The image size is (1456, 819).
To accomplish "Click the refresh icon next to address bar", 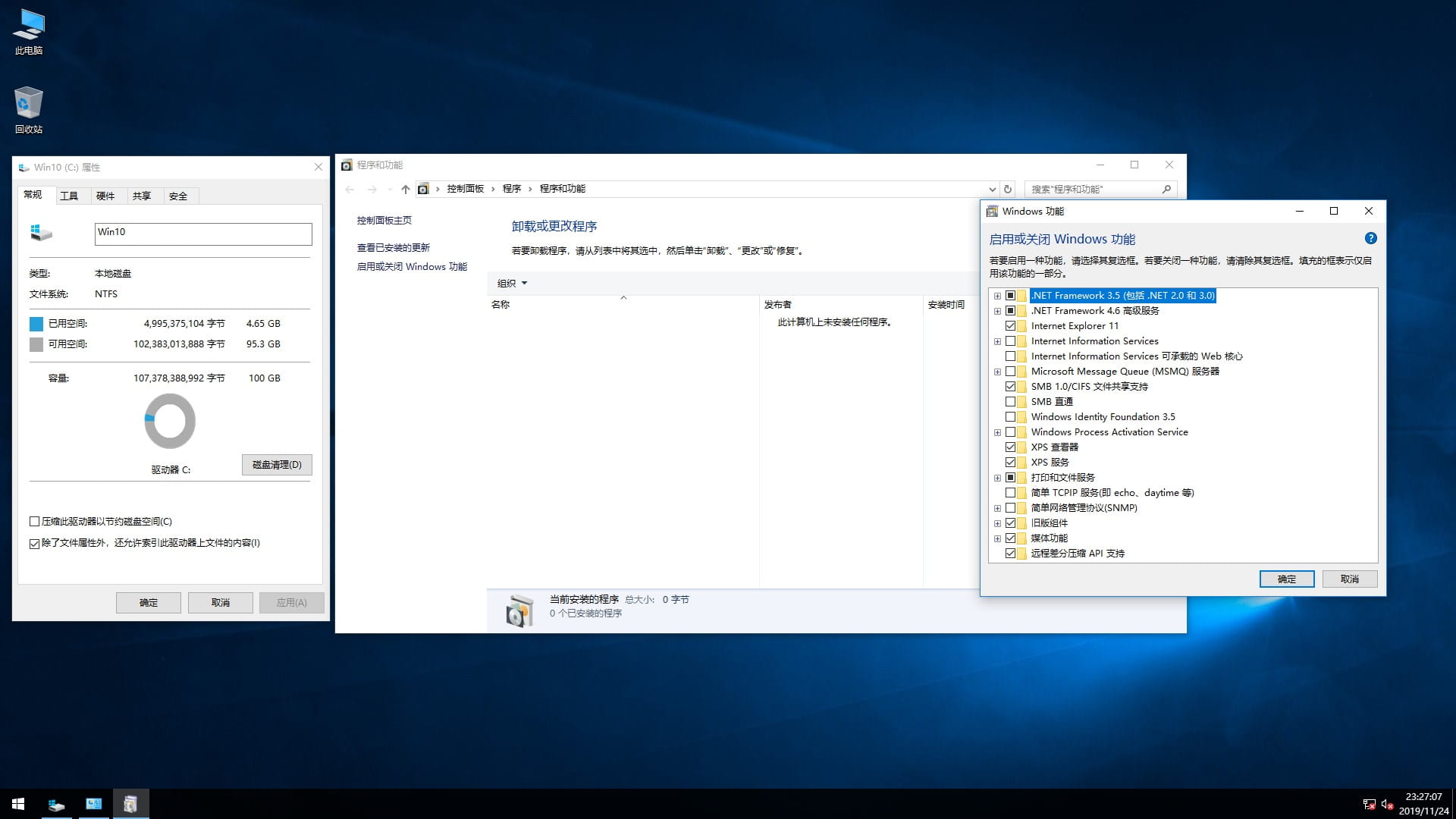I will pos(1008,189).
